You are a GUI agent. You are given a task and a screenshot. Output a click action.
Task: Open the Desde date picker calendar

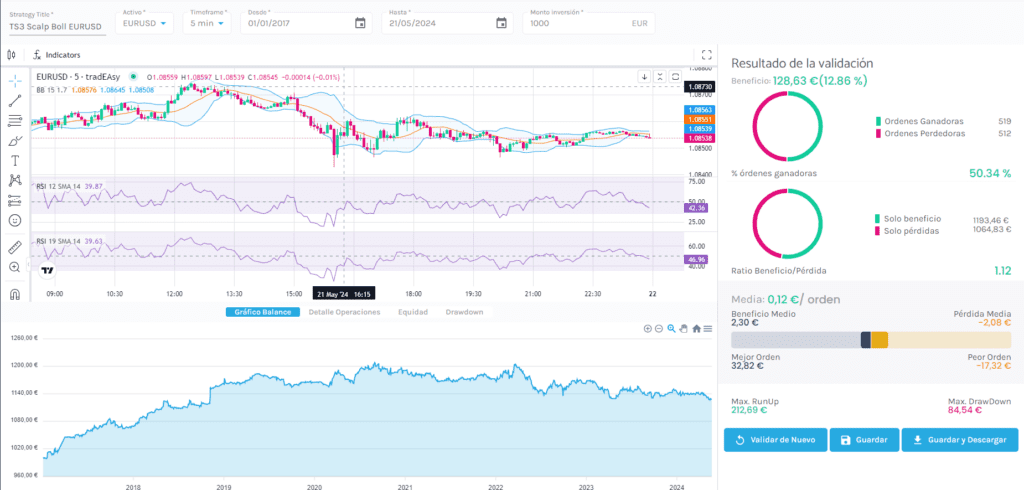pyautogui.click(x=360, y=22)
